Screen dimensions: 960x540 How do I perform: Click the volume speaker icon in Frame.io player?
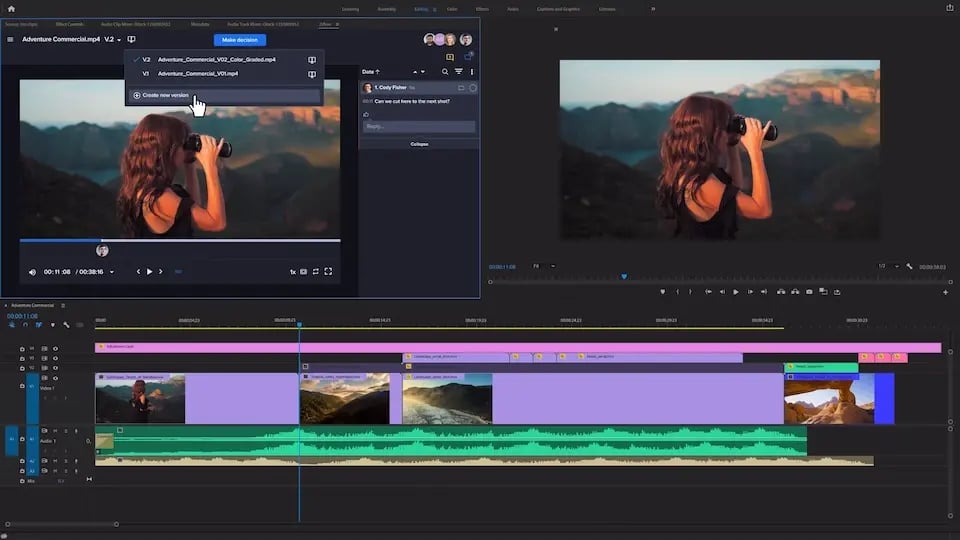click(x=32, y=272)
